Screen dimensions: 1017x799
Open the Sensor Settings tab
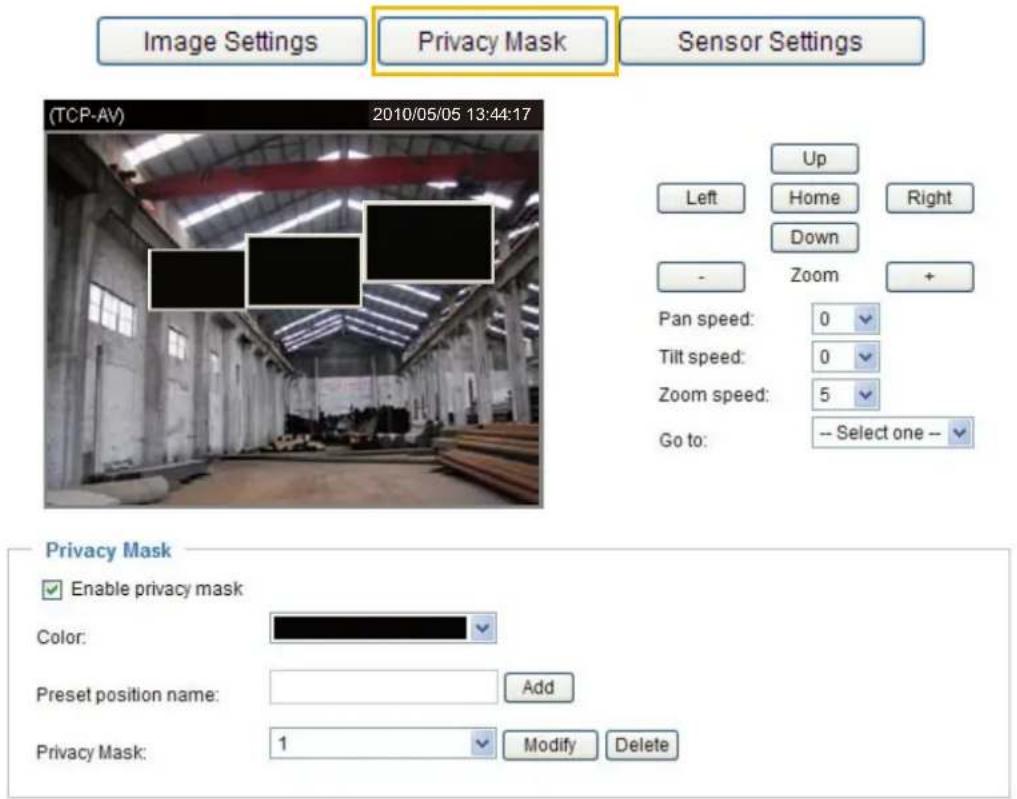(x=771, y=42)
